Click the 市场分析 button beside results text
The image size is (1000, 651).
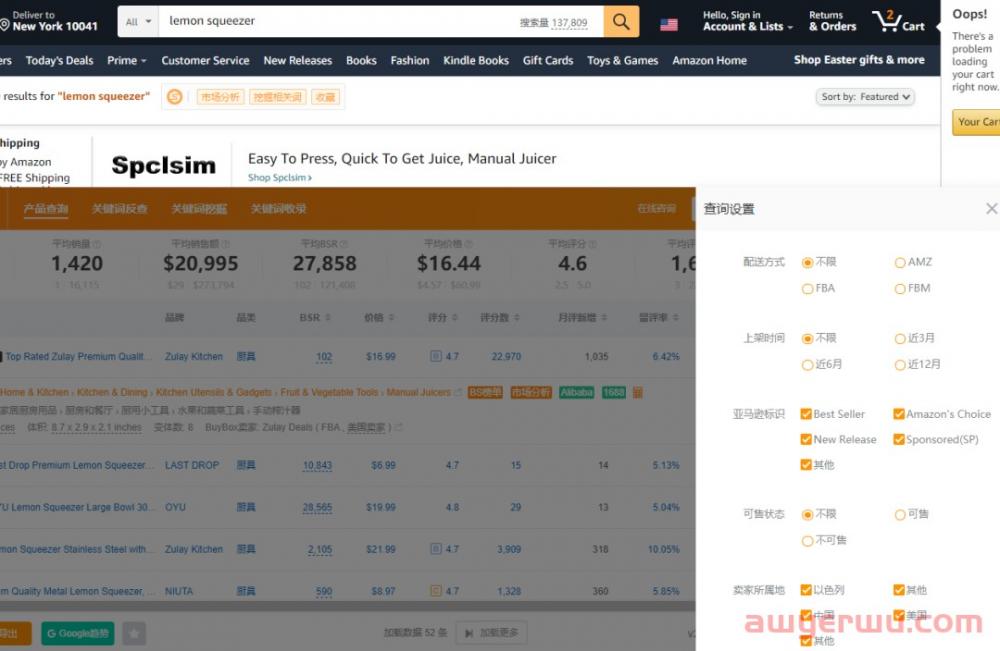point(219,97)
